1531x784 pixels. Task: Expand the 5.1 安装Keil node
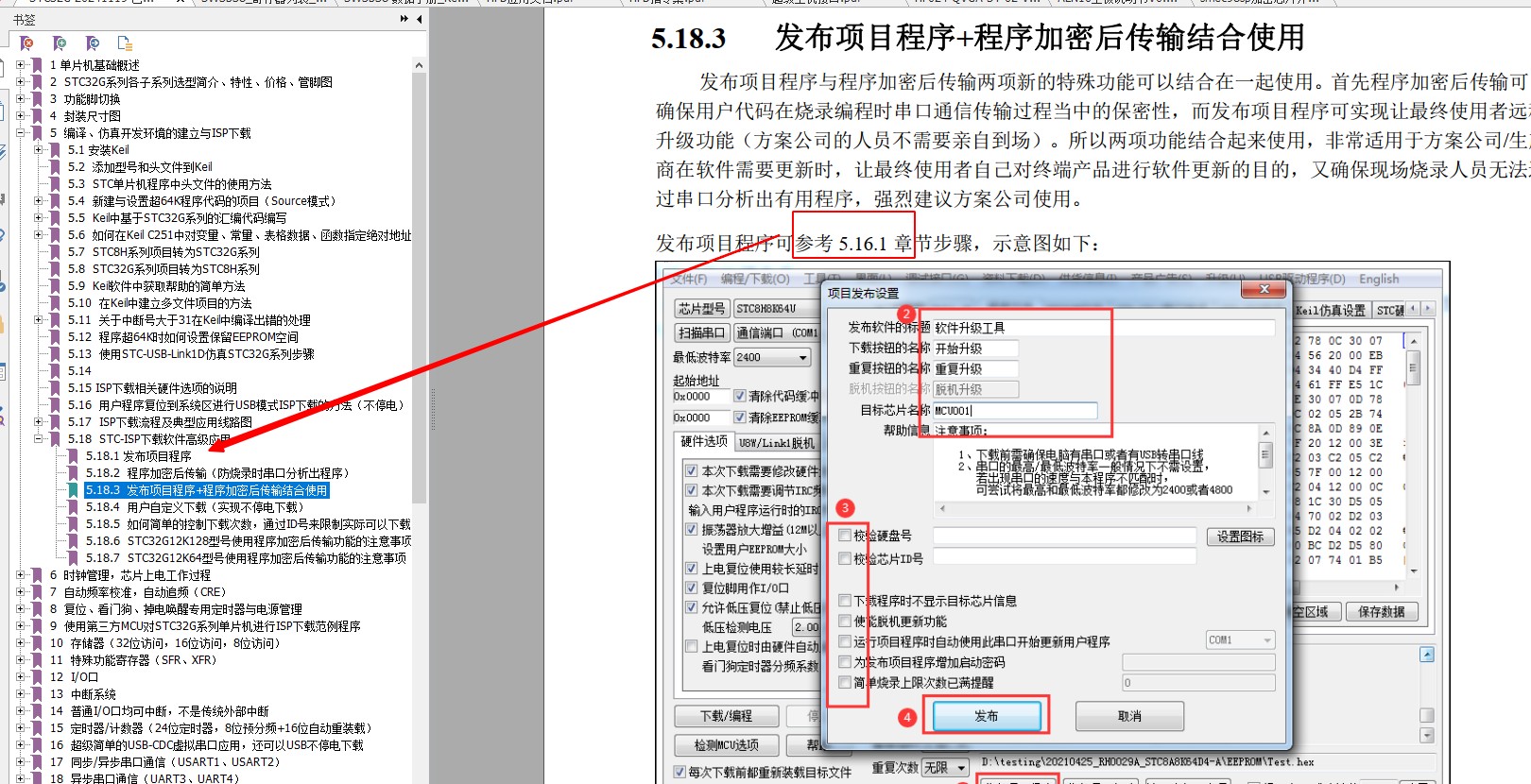(39, 150)
